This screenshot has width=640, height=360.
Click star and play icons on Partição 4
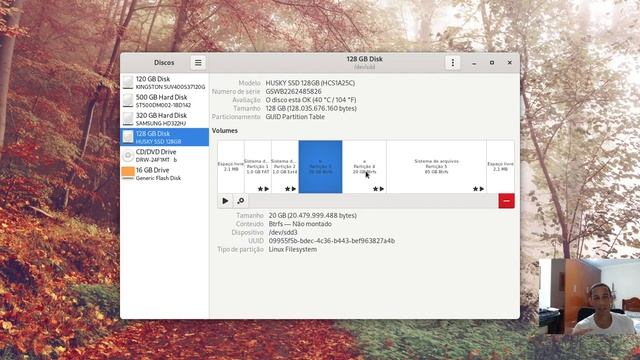pyautogui.click(x=378, y=189)
